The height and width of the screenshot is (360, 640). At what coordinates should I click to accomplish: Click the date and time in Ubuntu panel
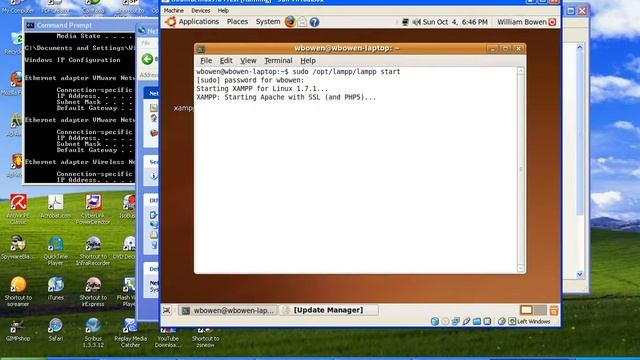(x=455, y=22)
